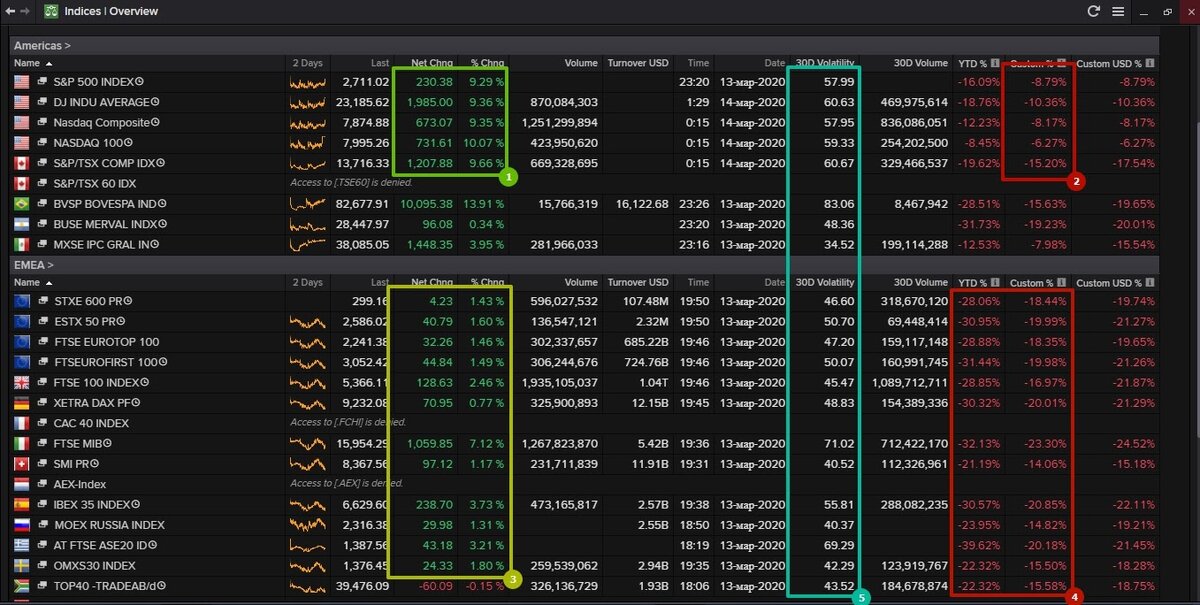
Task: Sort EMEA table by Turnover USD column
Action: 638,283
